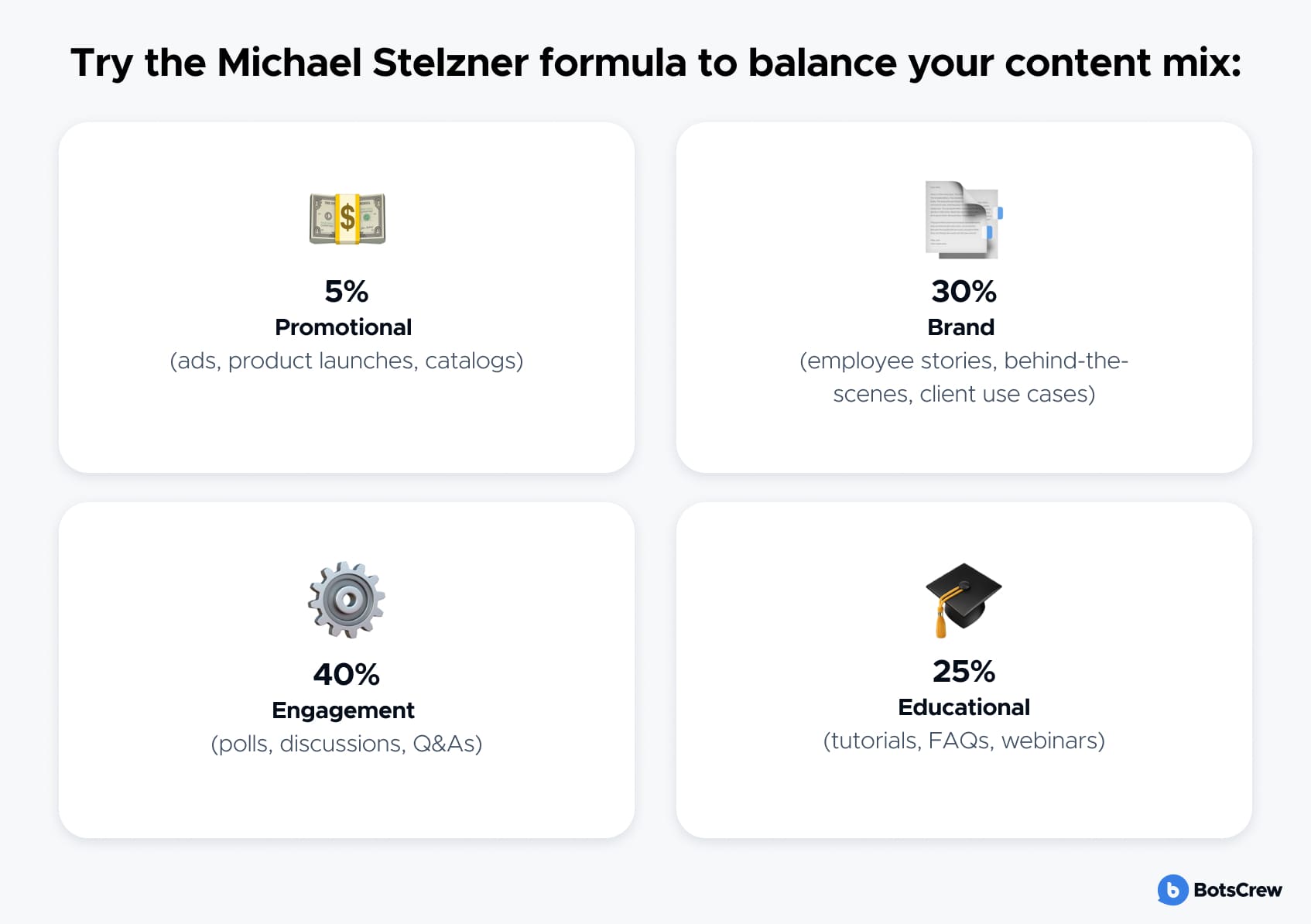Click the 25% figure

pyautogui.click(x=964, y=672)
